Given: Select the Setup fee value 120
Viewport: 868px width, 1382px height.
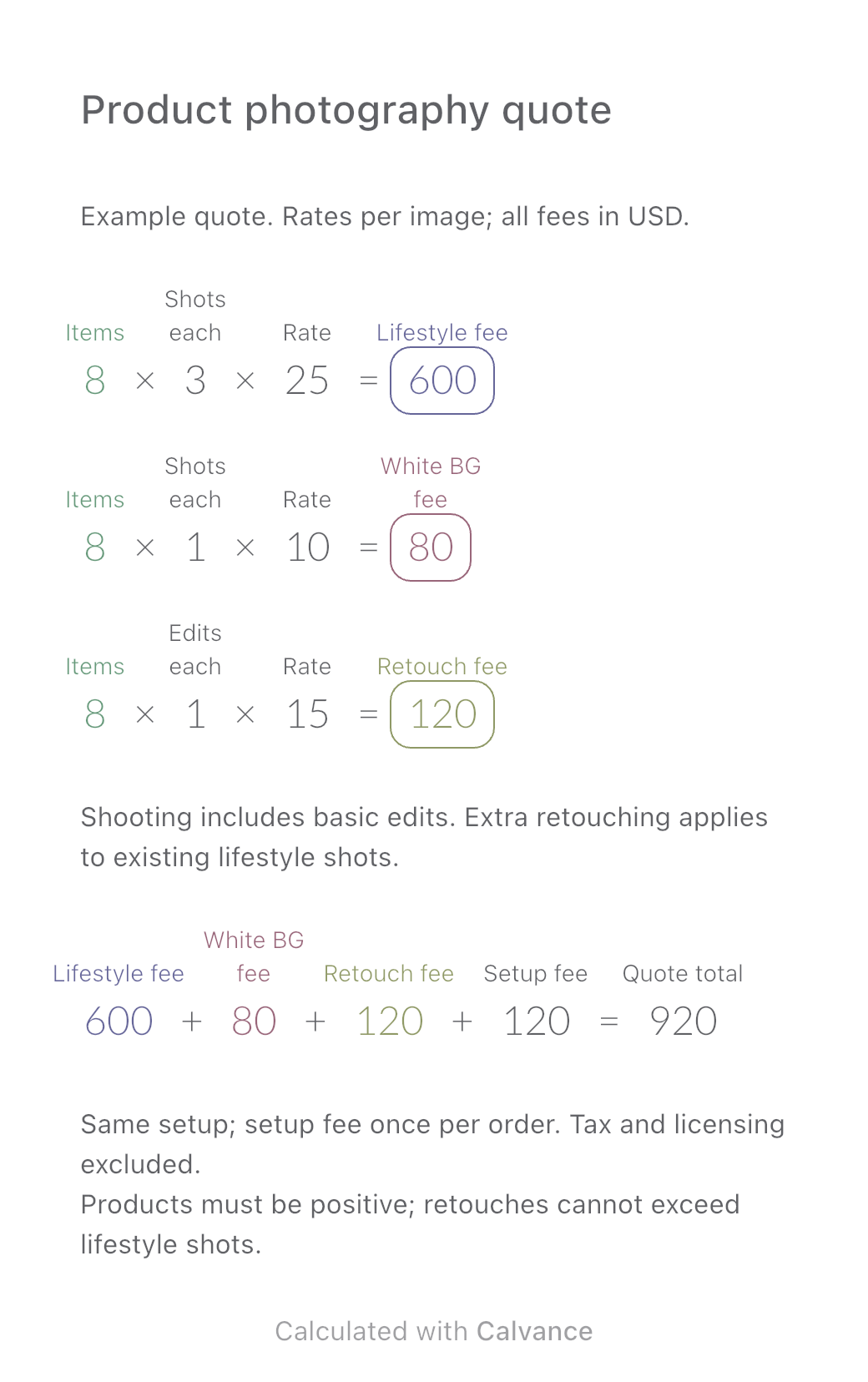Looking at the screenshot, I should [537, 1021].
